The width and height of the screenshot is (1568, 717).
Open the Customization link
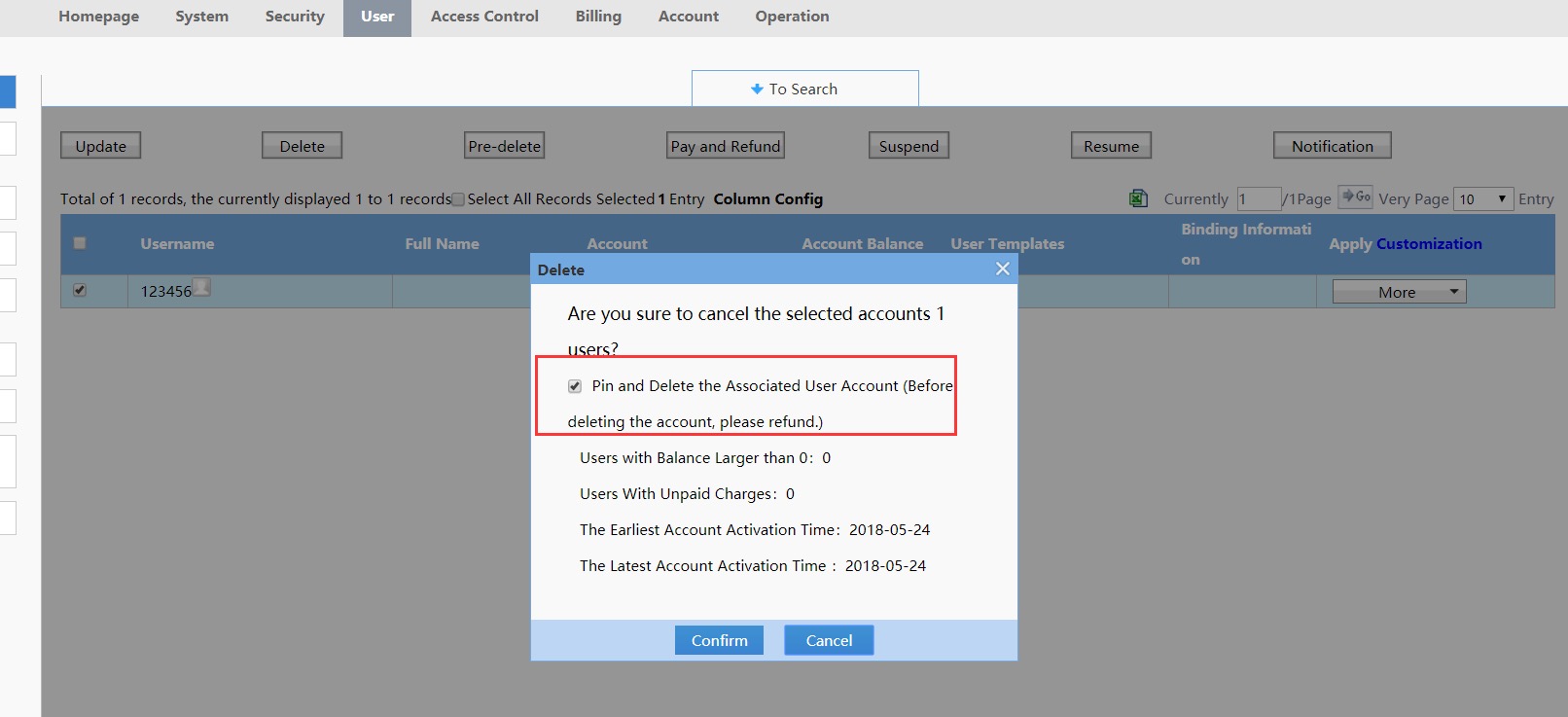pos(1429,244)
